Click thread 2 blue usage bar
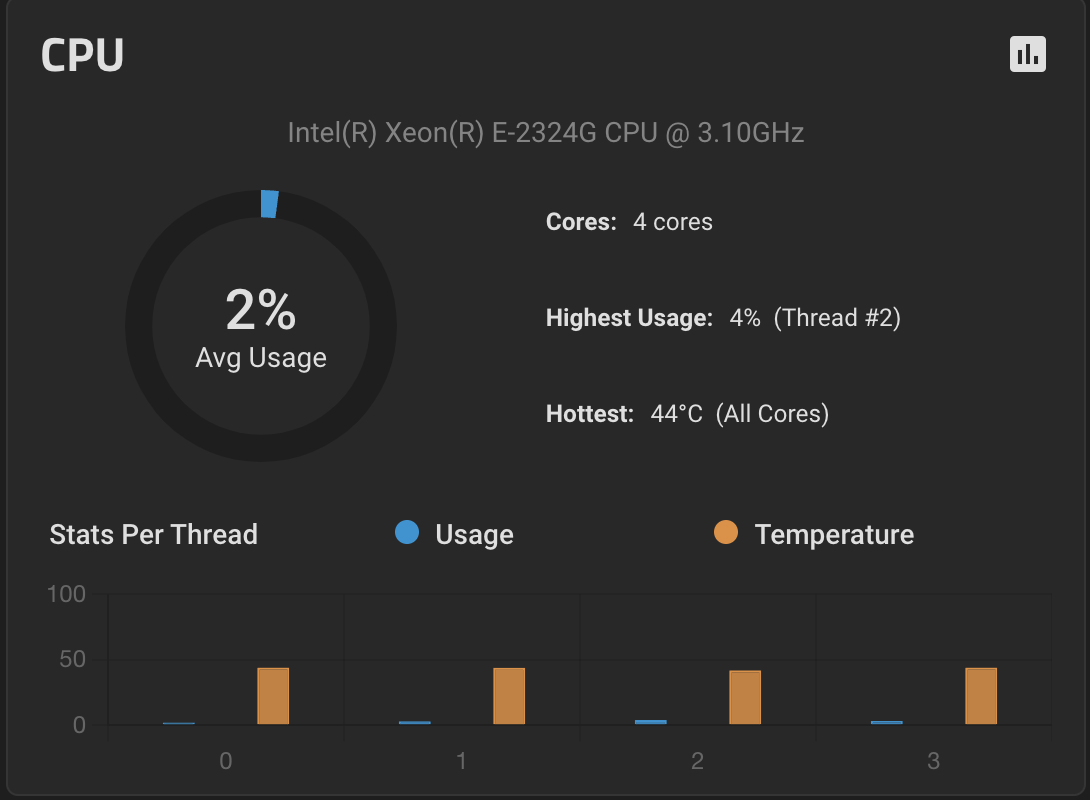 click(x=651, y=722)
